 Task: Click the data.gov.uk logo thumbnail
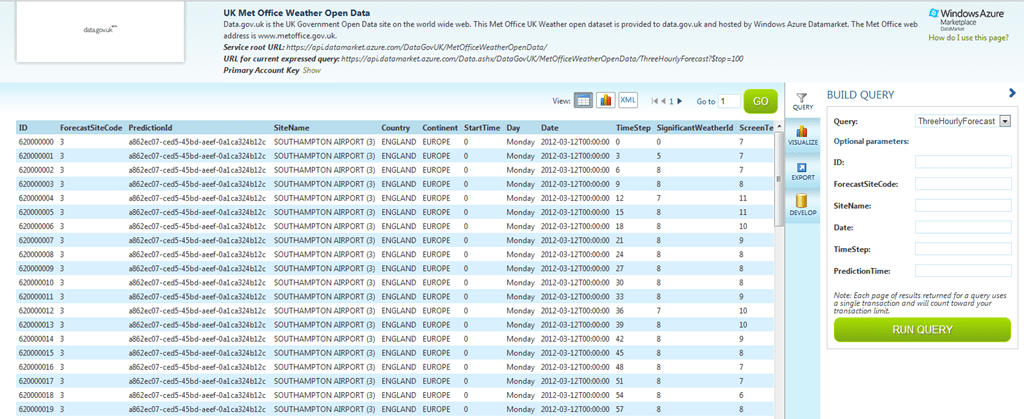(x=100, y=30)
